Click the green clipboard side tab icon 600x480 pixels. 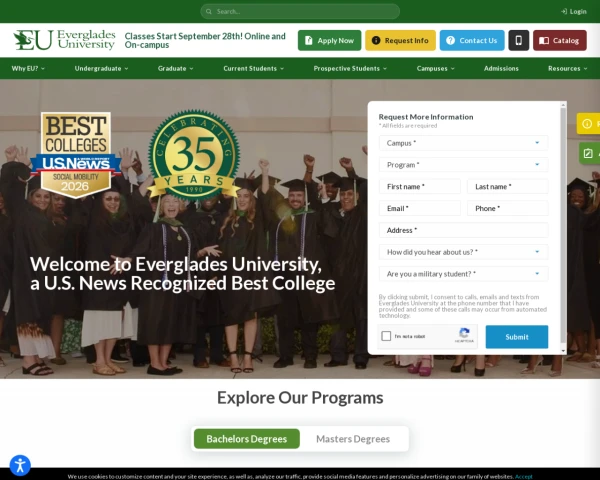pyautogui.click(x=588, y=153)
